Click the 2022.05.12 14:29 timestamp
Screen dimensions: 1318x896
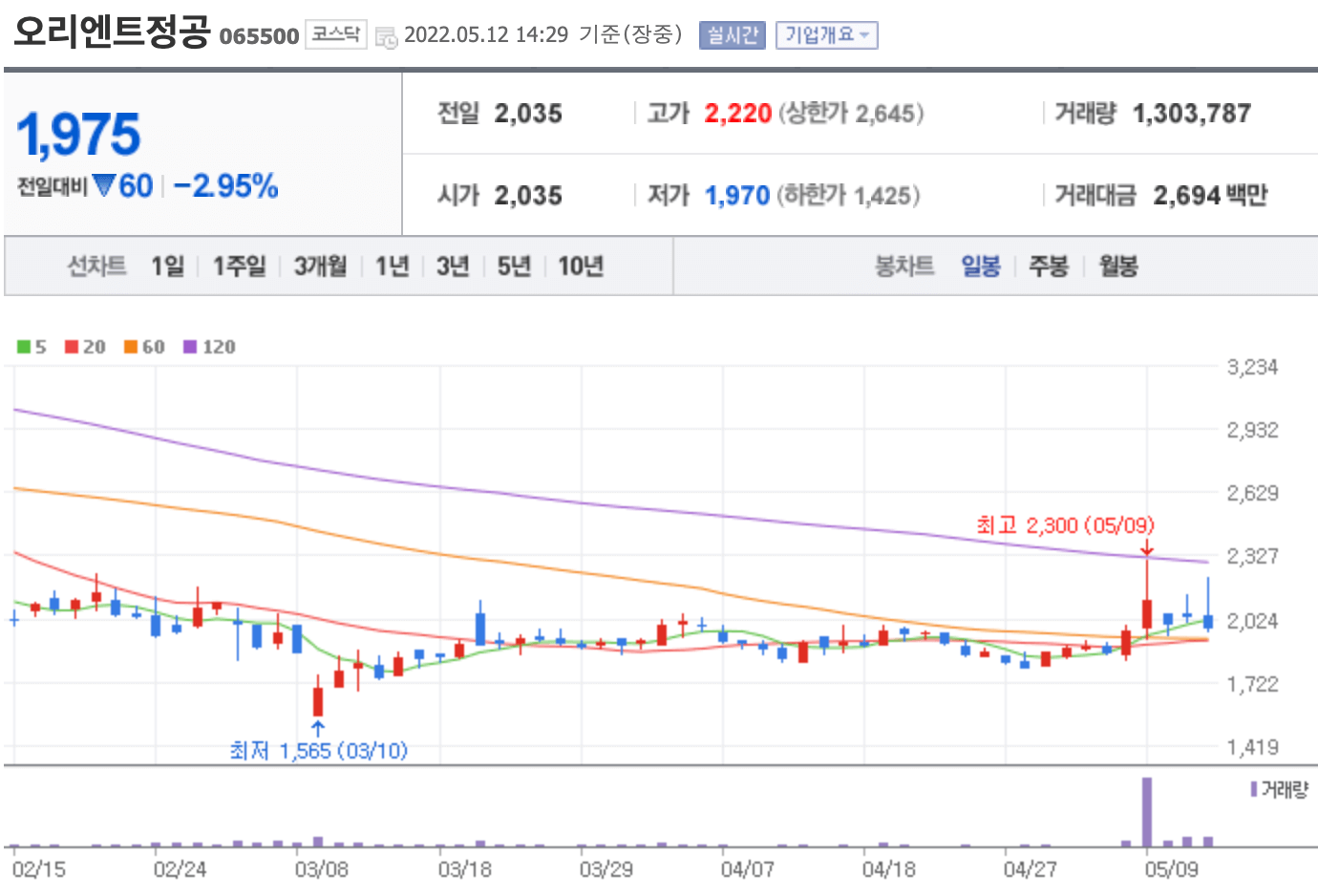click(x=486, y=35)
